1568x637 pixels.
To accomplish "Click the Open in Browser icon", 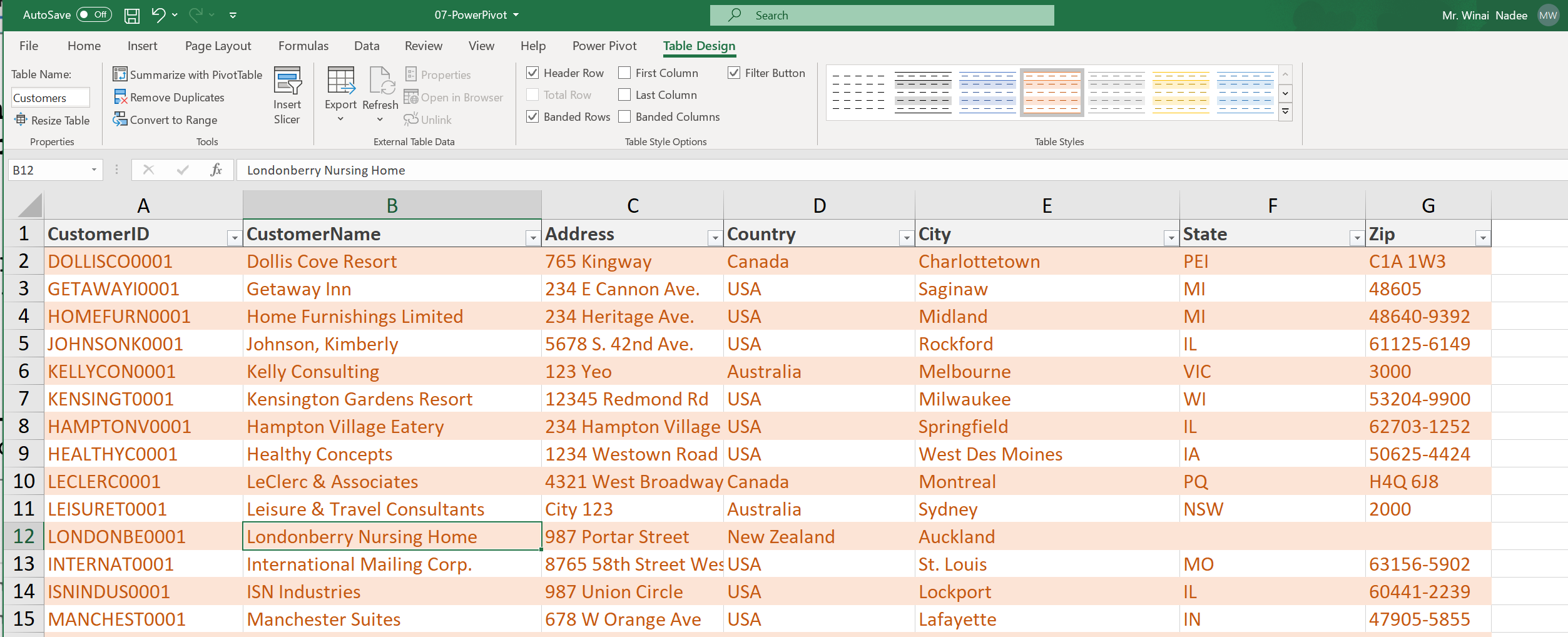I will pos(410,97).
